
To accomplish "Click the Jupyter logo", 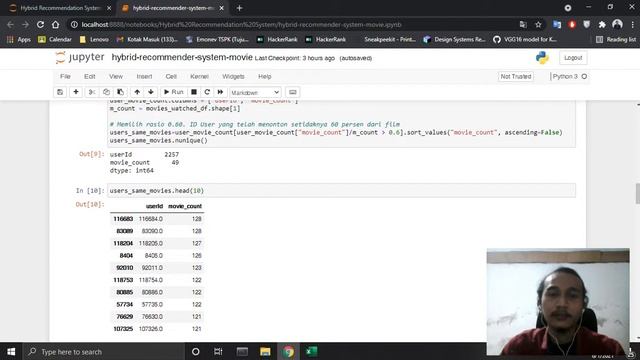I will coord(80,58).
